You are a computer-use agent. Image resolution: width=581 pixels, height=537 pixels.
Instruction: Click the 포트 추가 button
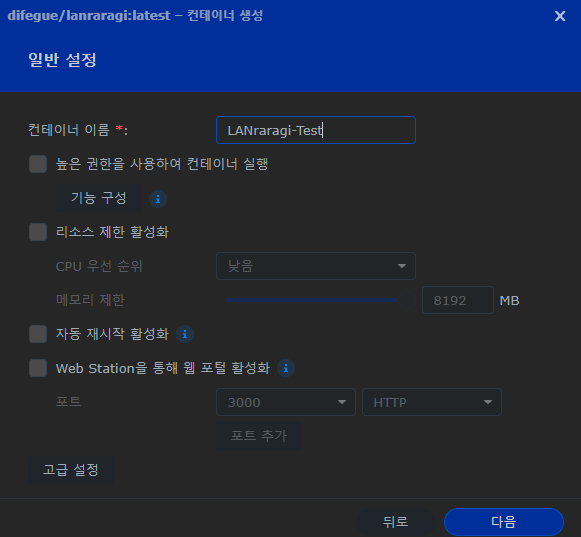pyautogui.click(x=259, y=436)
